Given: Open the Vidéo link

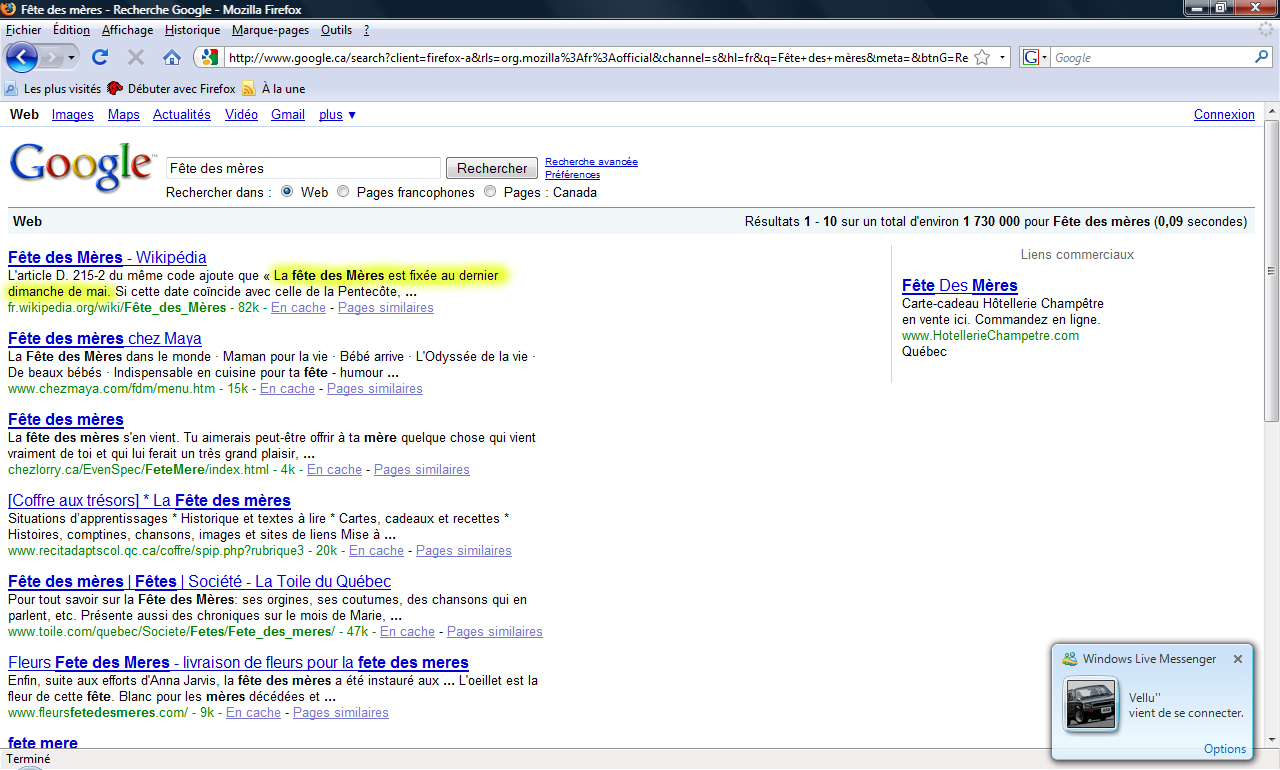Looking at the screenshot, I should click(x=241, y=115).
